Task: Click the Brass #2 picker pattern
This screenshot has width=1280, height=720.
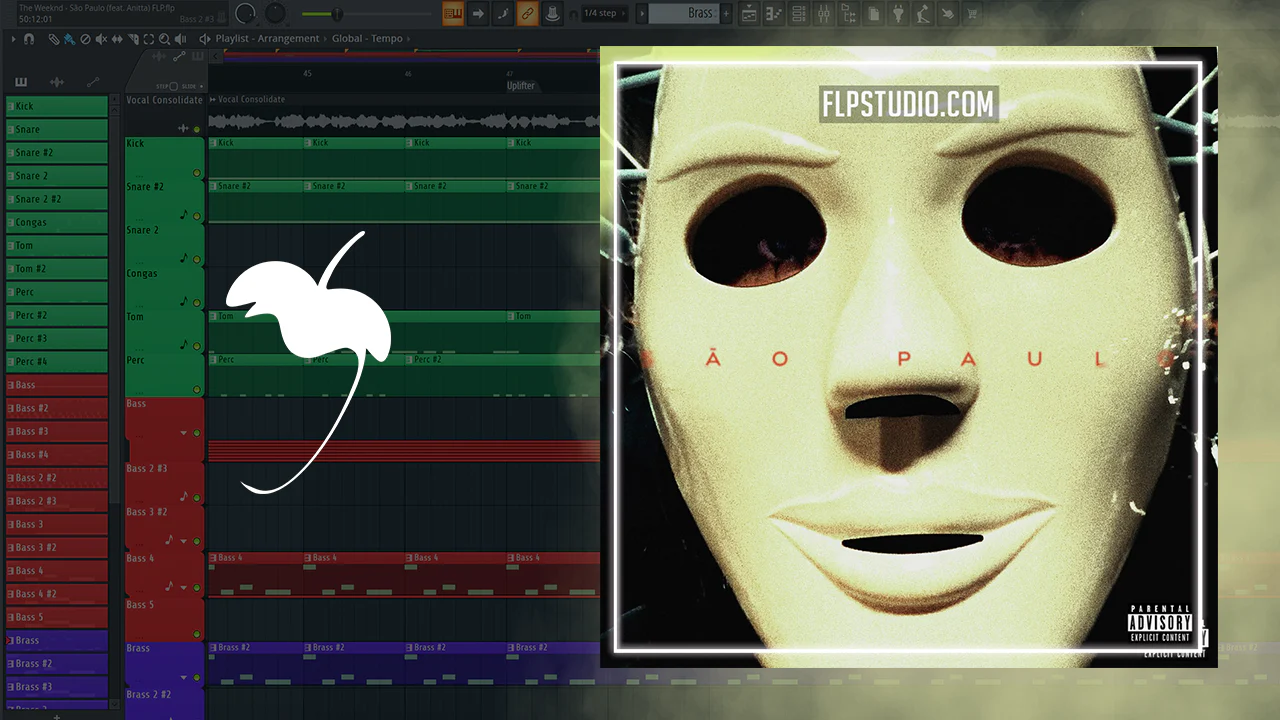Action: coord(57,664)
